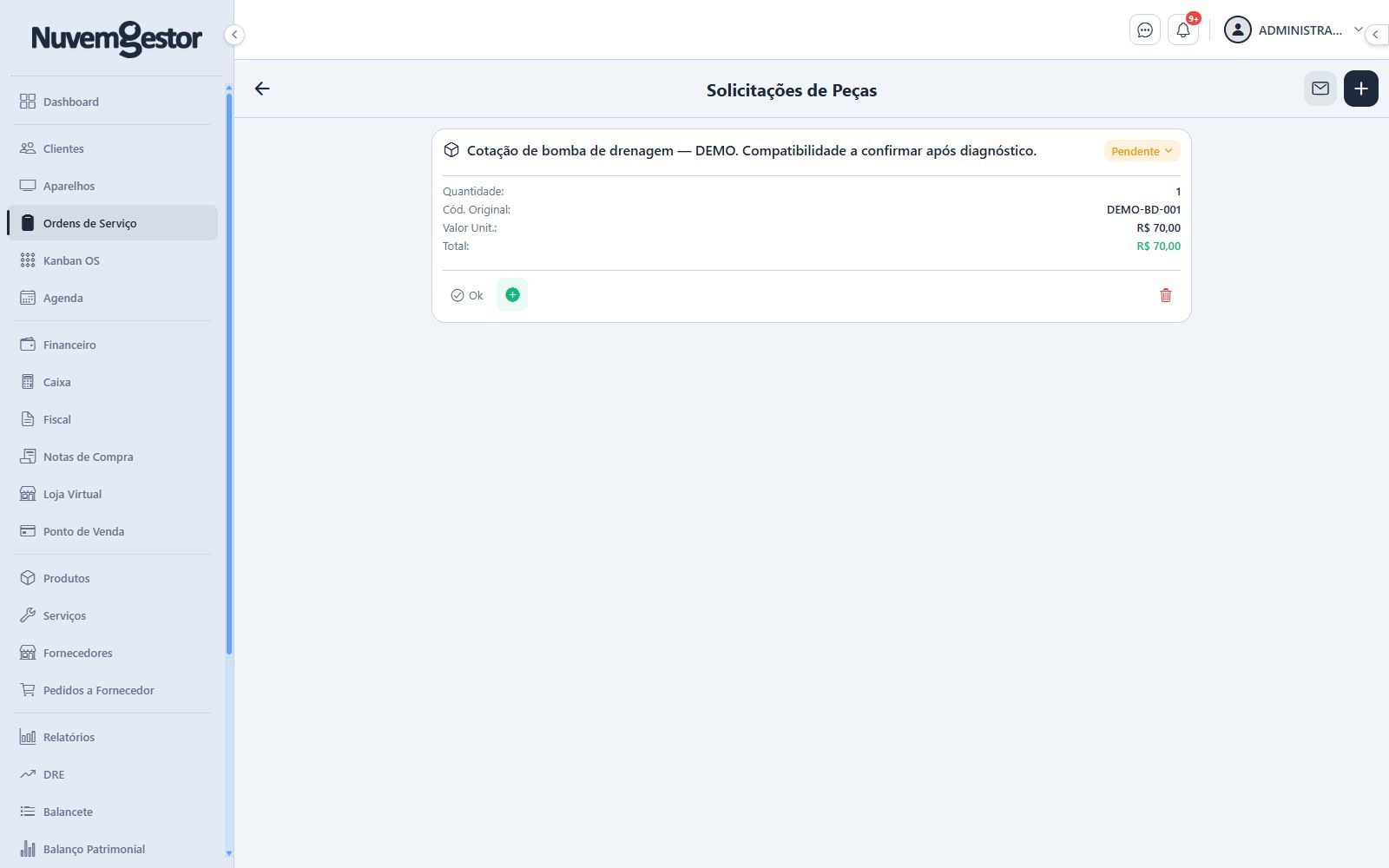Open Pedidos a Fornecedor
The width and height of the screenshot is (1389, 868).
[x=112, y=690]
